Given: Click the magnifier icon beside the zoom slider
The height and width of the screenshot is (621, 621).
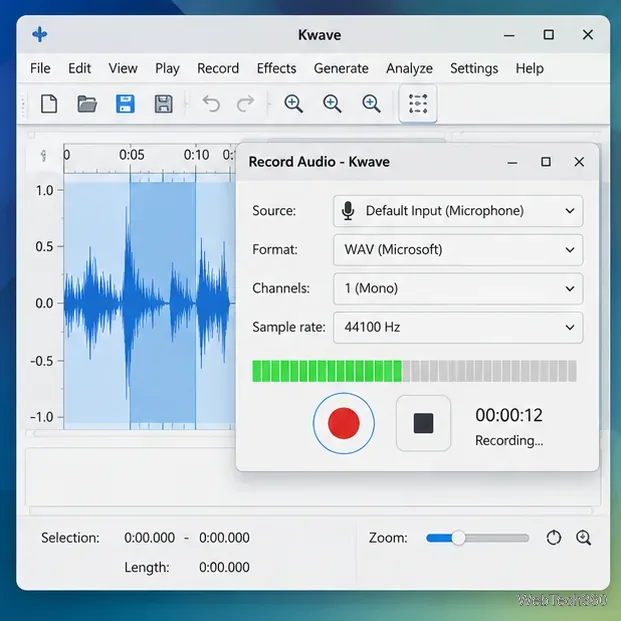Looking at the screenshot, I should click(583, 537).
